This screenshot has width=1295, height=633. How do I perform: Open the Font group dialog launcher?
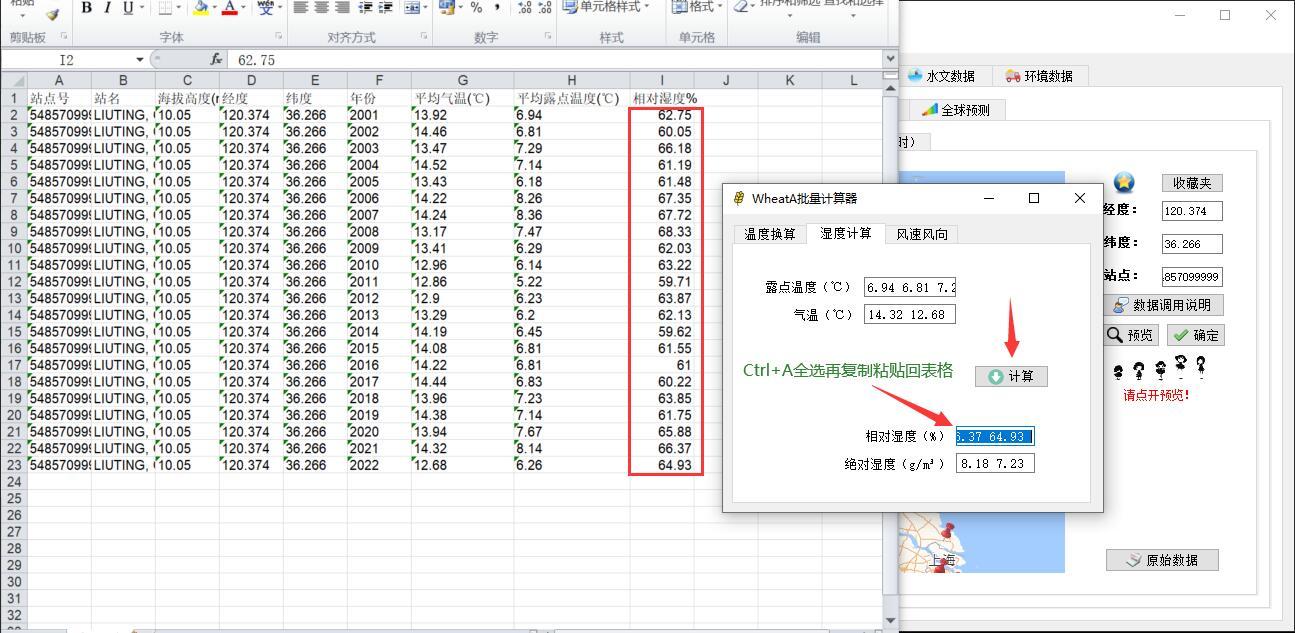[x=279, y=37]
